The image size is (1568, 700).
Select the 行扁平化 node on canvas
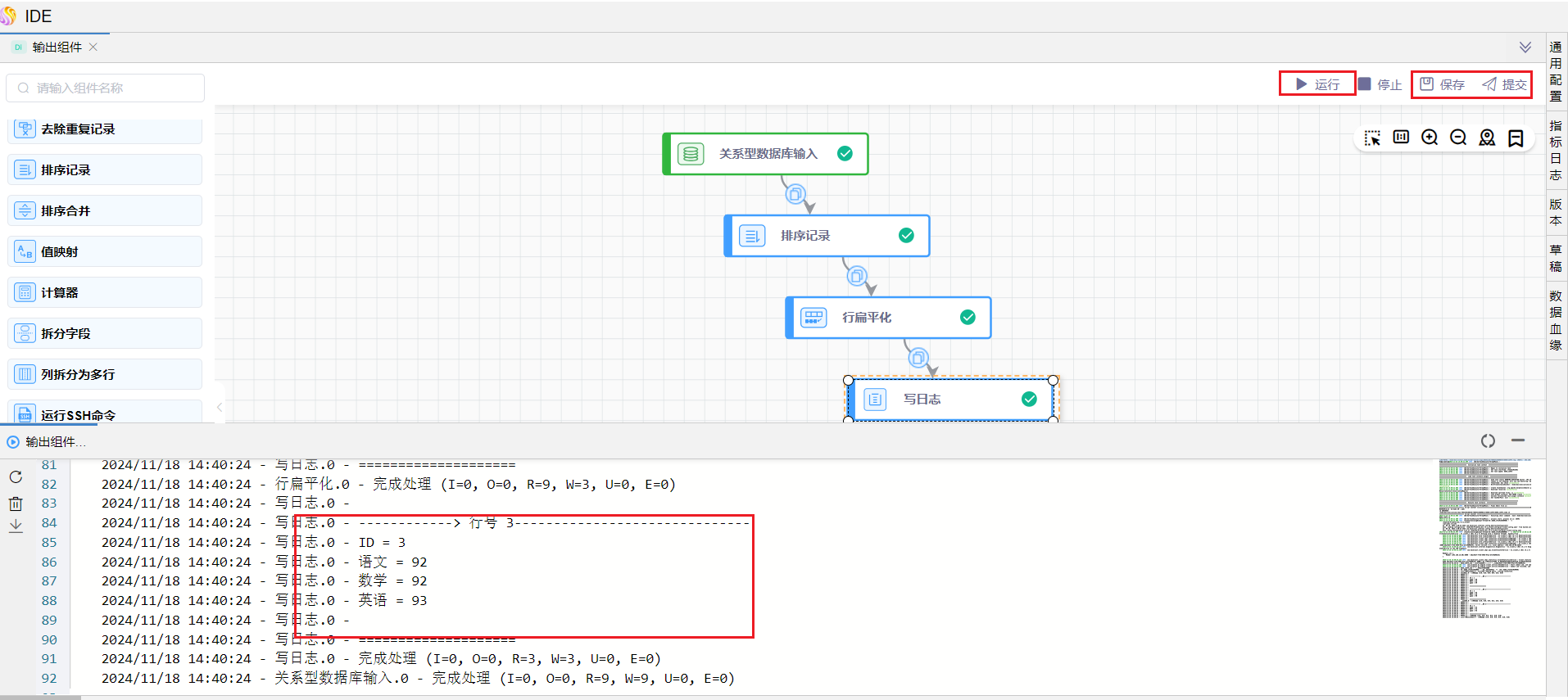(888, 318)
